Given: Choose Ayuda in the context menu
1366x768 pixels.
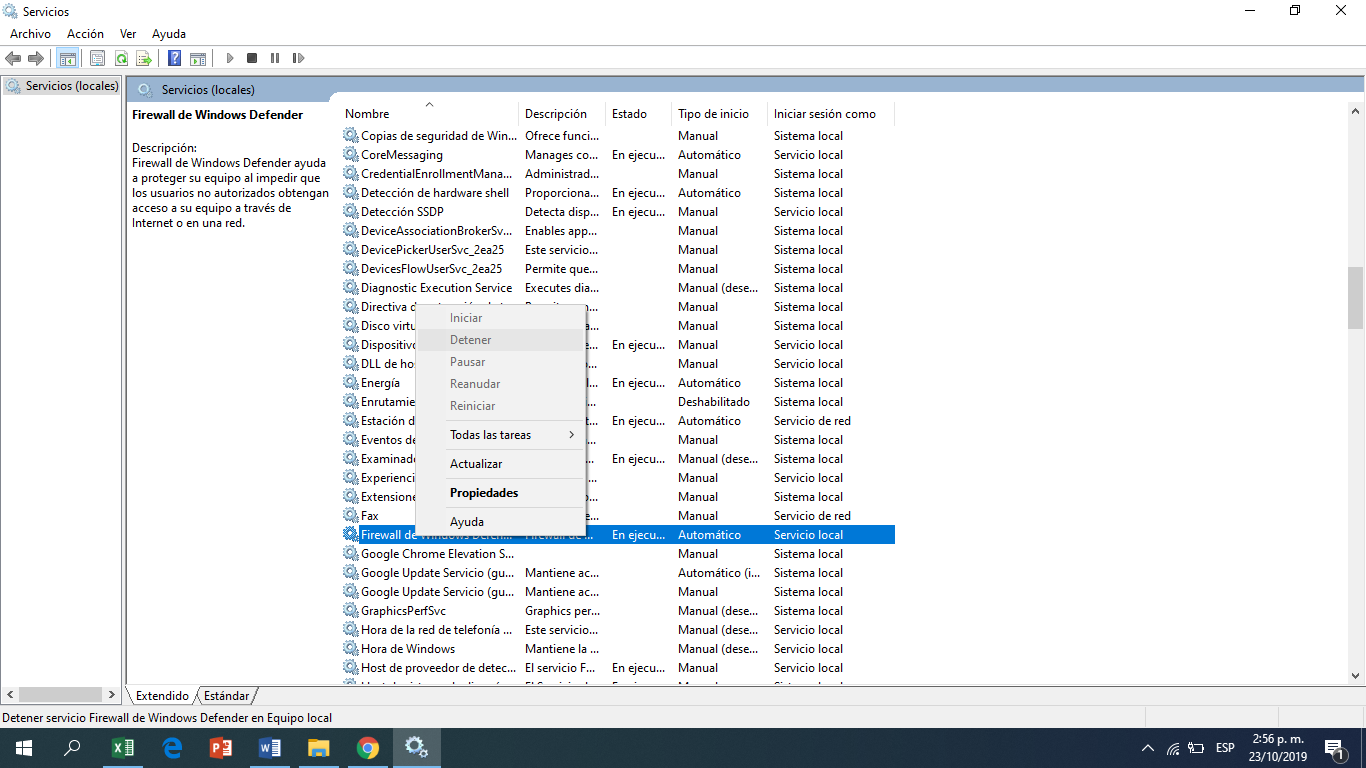Looking at the screenshot, I should coord(500,522).
